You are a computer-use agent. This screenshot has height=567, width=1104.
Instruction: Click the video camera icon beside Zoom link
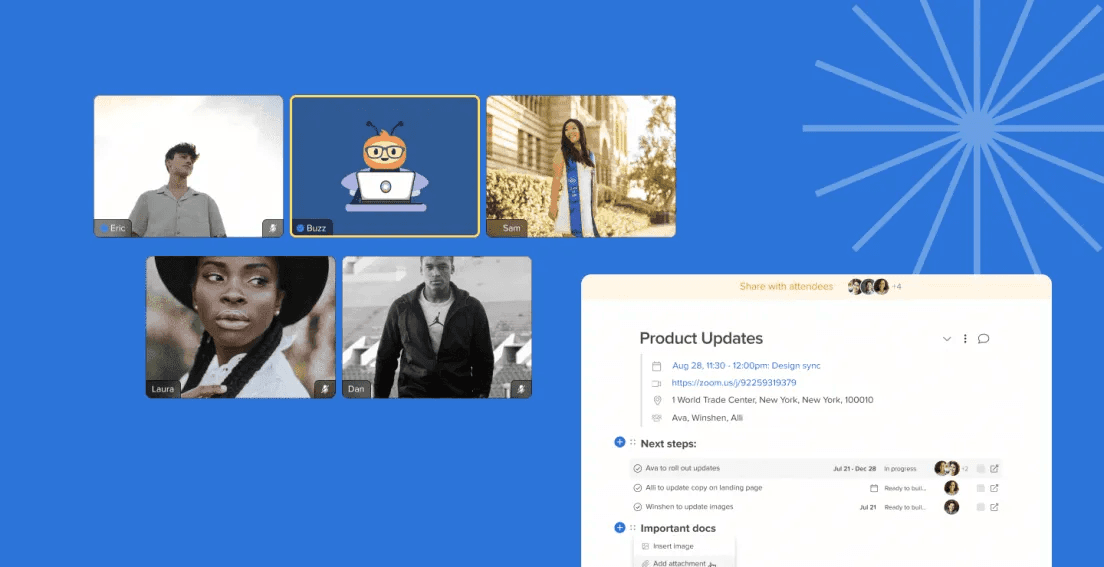coord(656,383)
